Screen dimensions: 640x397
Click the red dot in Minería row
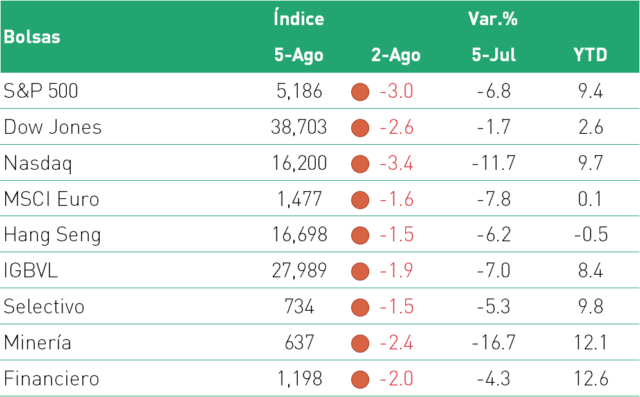click(x=360, y=343)
